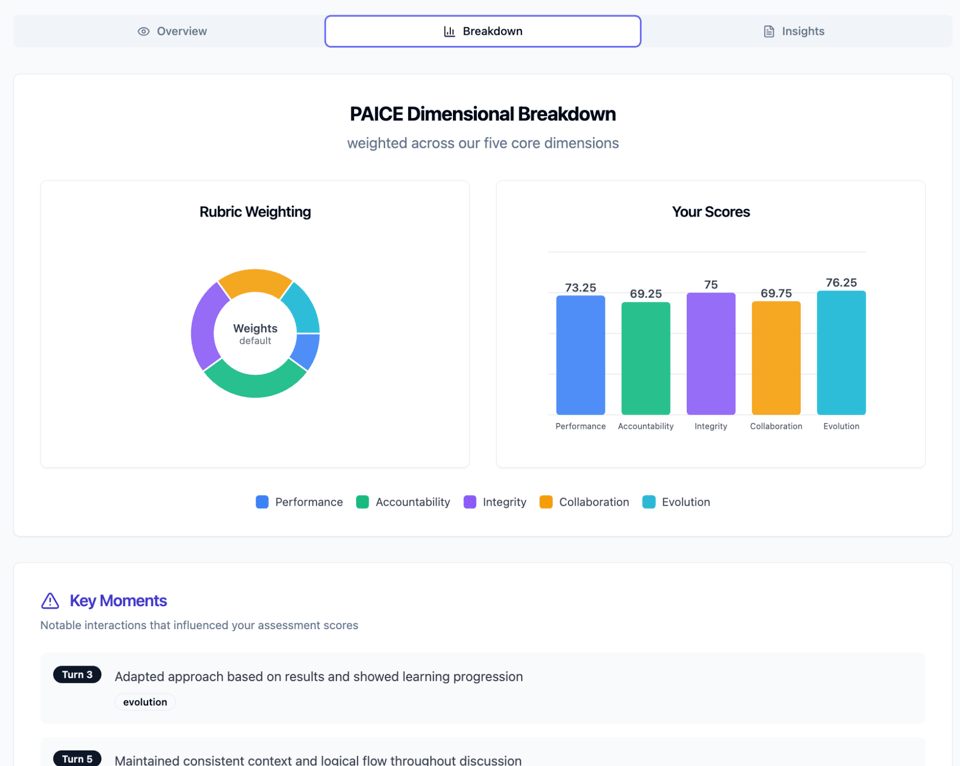Select the Breakdown tab
This screenshot has height=766, width=960.
(483, 31)
